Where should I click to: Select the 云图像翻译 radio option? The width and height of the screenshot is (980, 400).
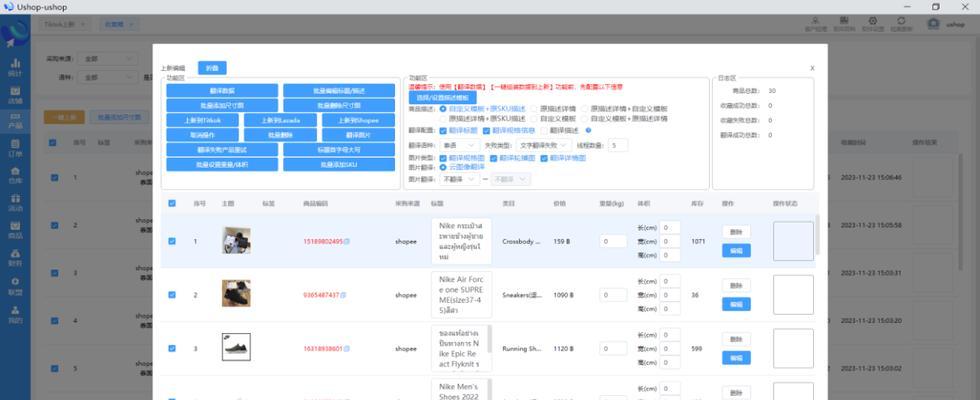click(443, 168)
